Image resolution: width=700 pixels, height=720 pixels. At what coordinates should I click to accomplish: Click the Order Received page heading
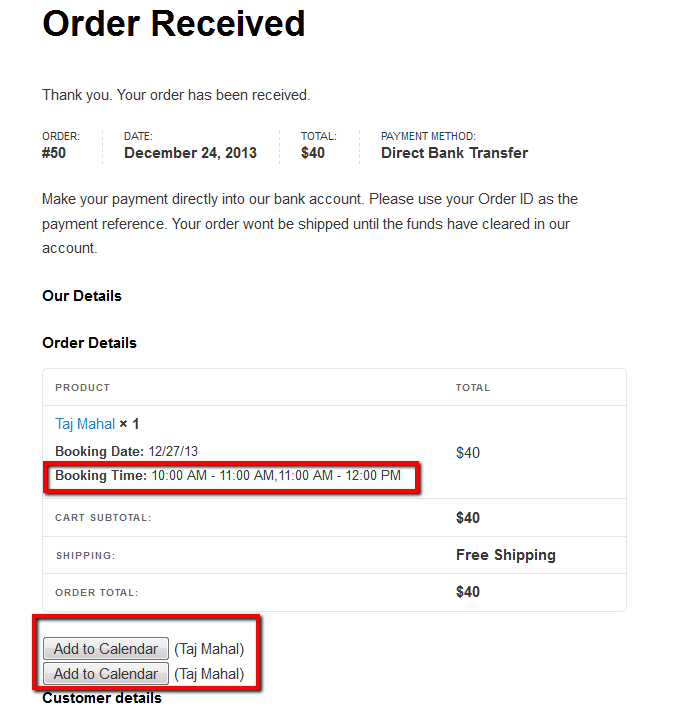click(173, 23)
